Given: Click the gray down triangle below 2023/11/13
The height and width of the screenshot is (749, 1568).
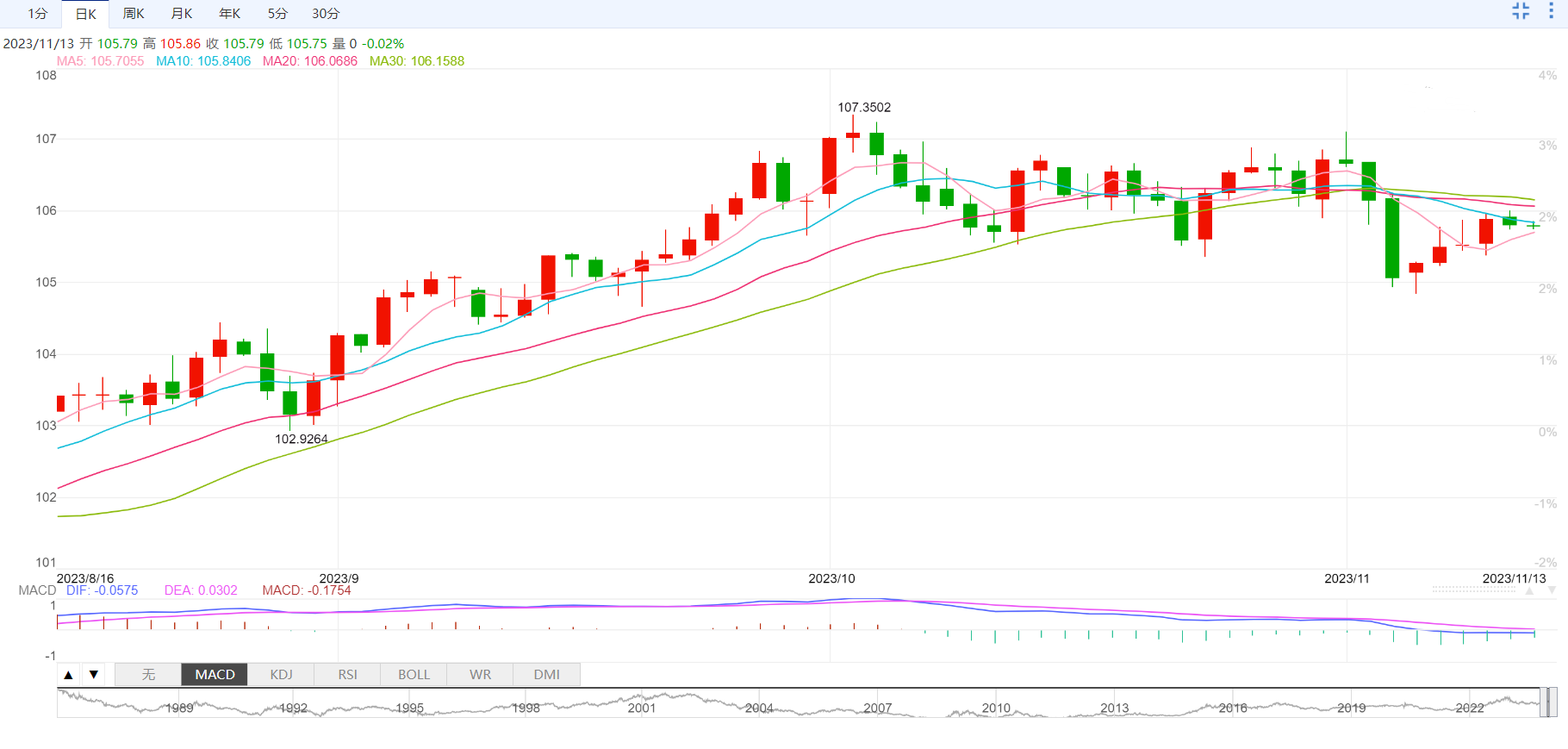Looking at the screenshot, I should coord(1552,590).
